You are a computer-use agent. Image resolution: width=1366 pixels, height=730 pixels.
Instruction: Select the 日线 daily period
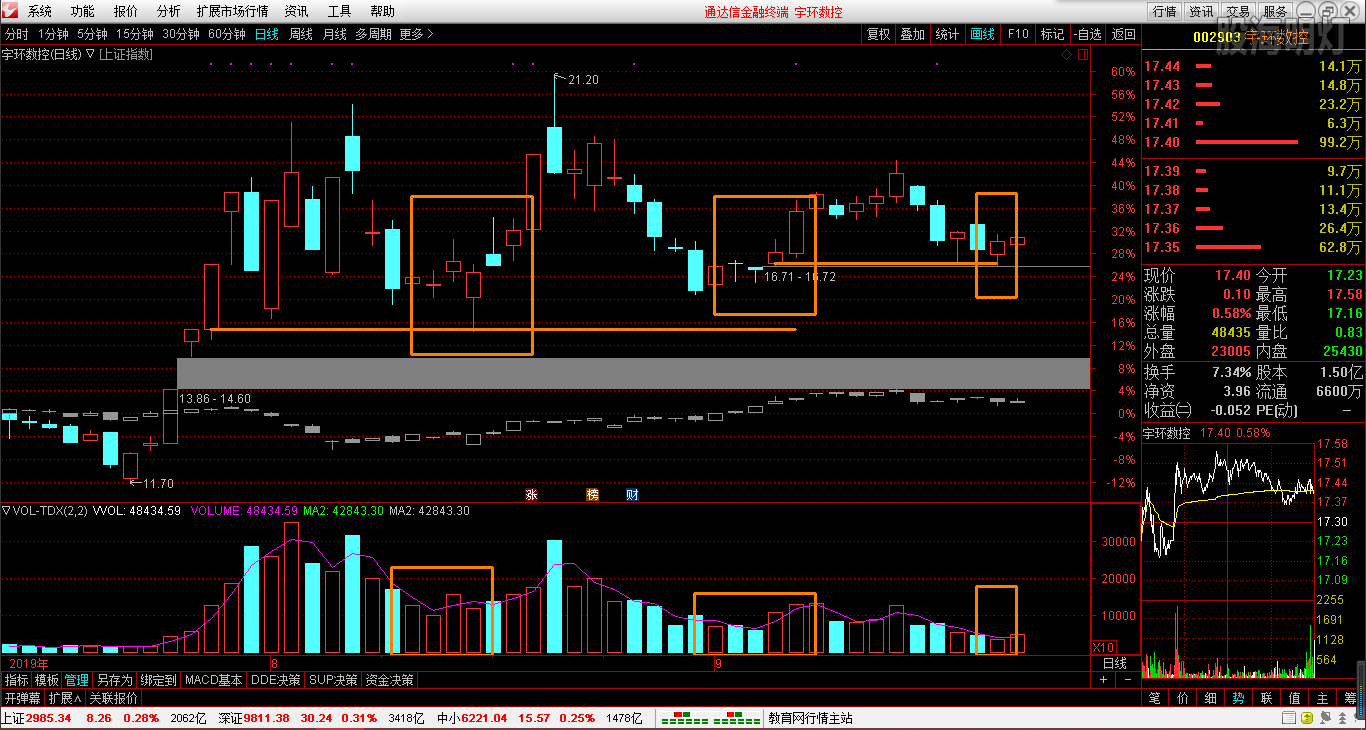(267, 34)
